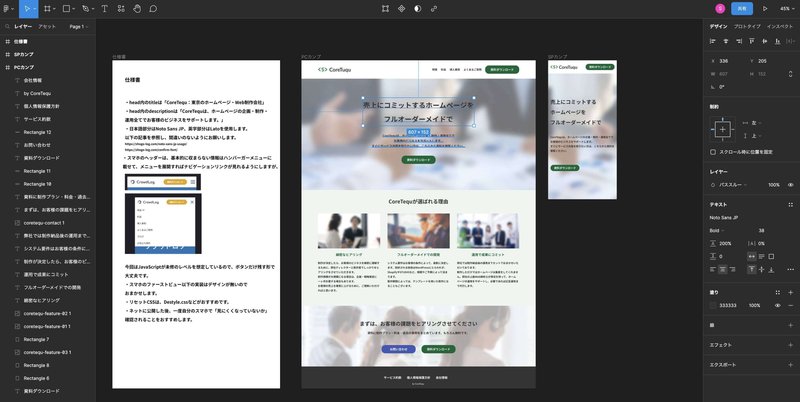Viewport: 800px width, 402px height.
Task: Toggle fill visibility eye for 333333
Action: click(x=778, y=306)
